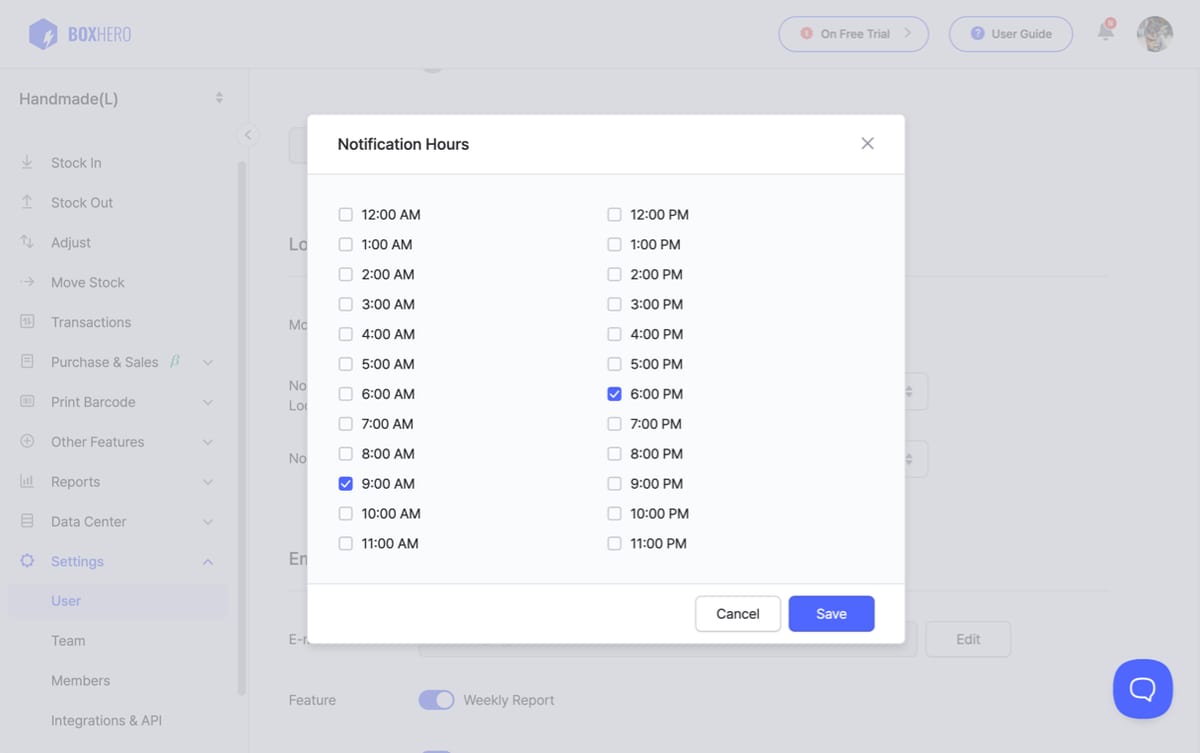This screenshot has width=1200, height=753.
Task: Open the chat support bubble
Action: tap(1142, 689)
